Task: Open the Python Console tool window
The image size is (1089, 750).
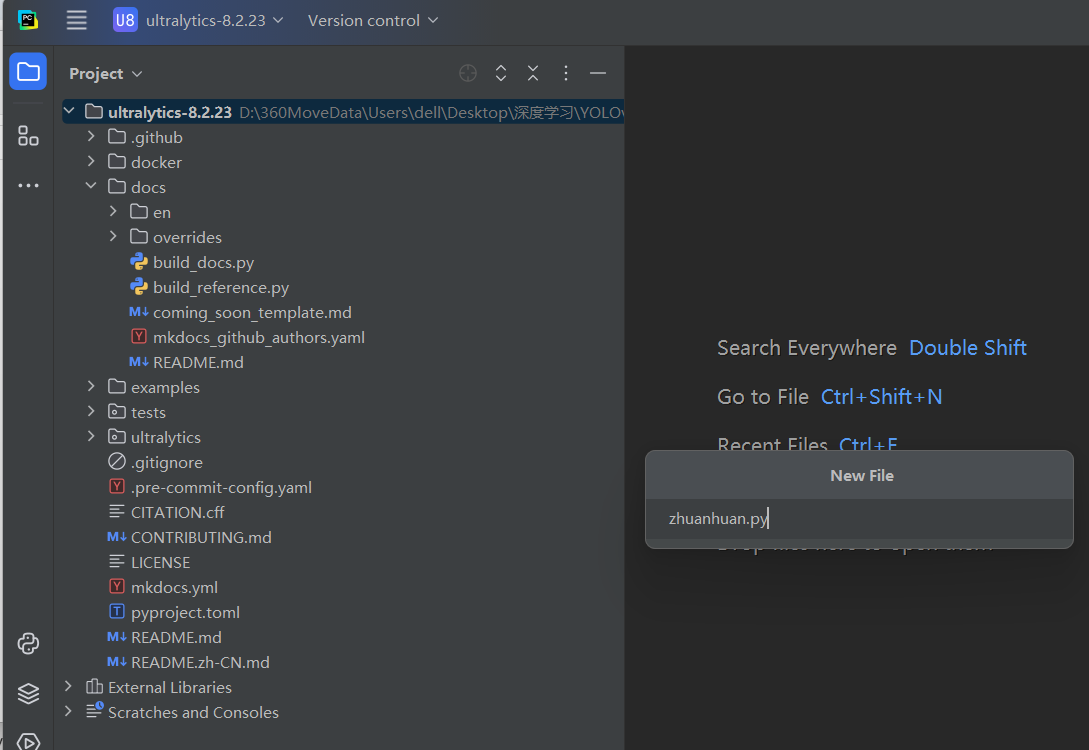Action: (28, 644)
